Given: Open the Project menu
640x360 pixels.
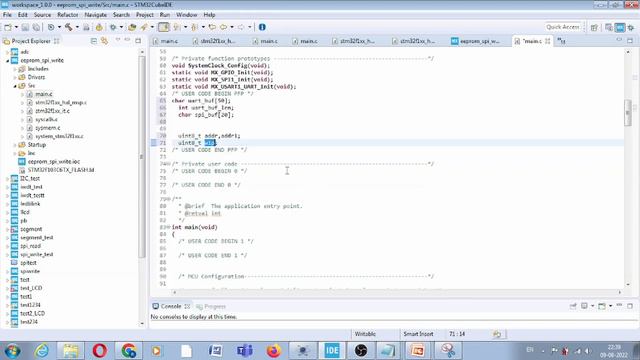Looking at the screenshot, I should click(144, 15).
